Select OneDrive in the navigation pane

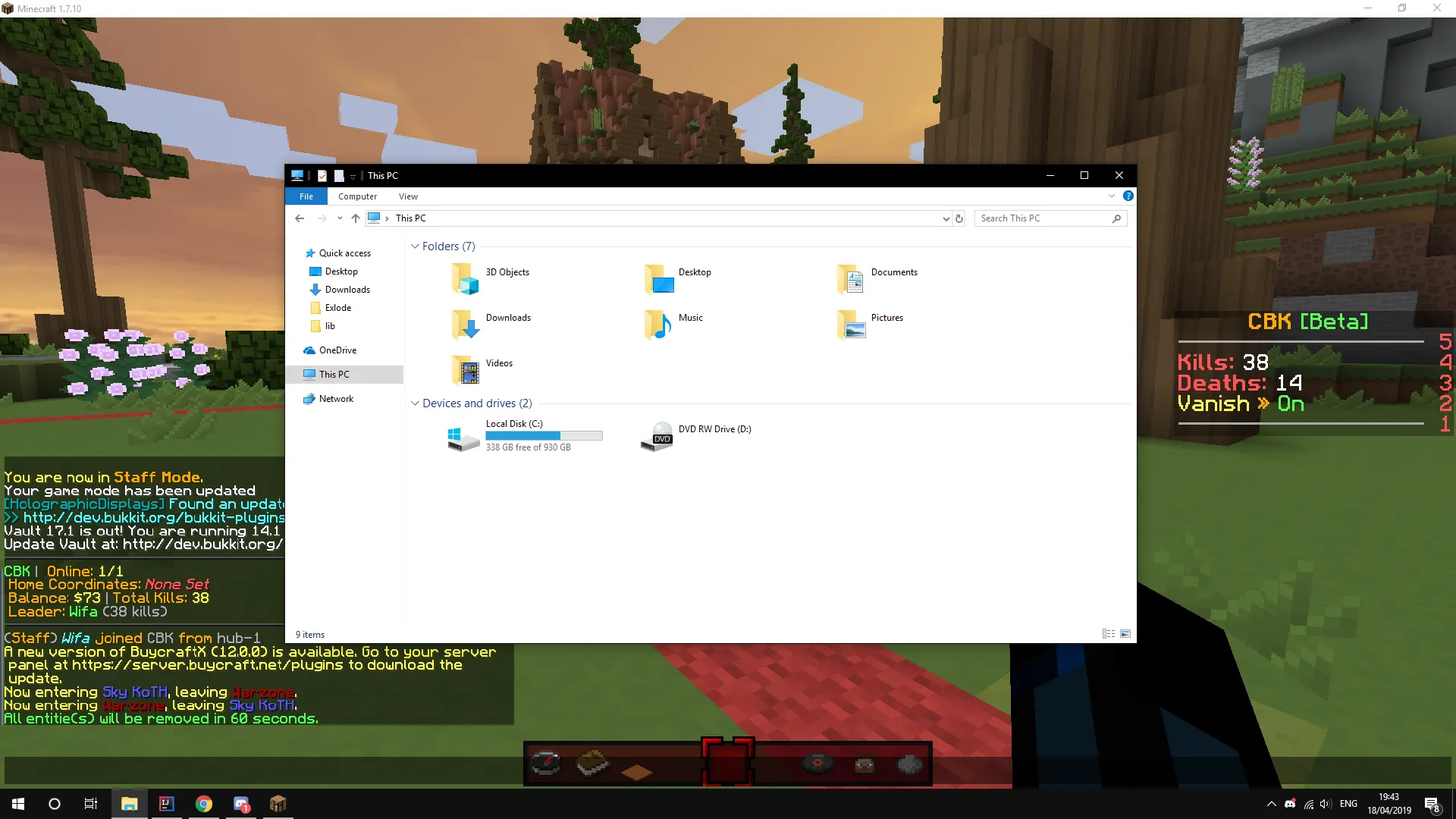pyautogui.click(x=337, y=350)
